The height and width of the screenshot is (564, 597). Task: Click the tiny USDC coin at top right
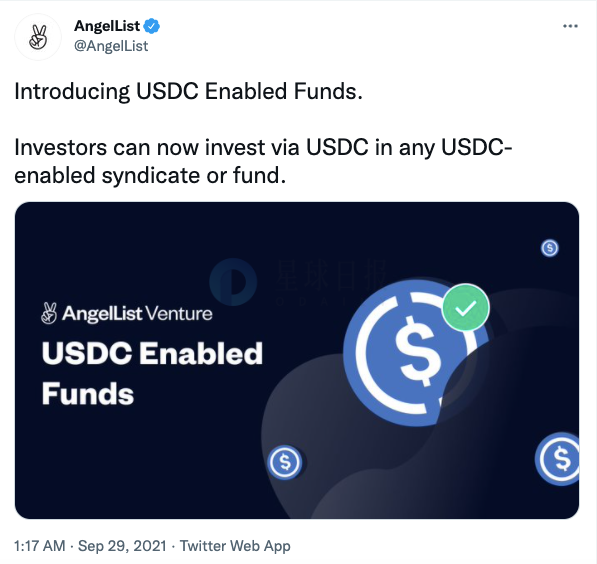pyautogui.click(x=549, y=248)
